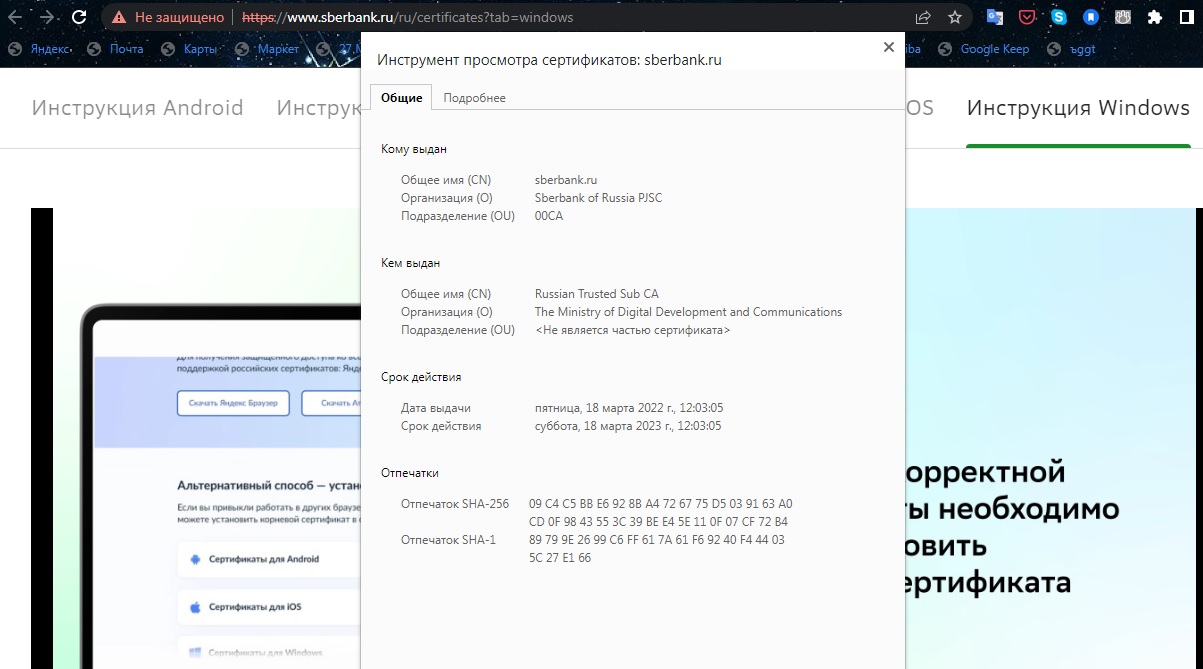The width and height of the screenshot is (1203, 669).
Task: Open the 'Карты' bookmark
Action: coord(187,49)
